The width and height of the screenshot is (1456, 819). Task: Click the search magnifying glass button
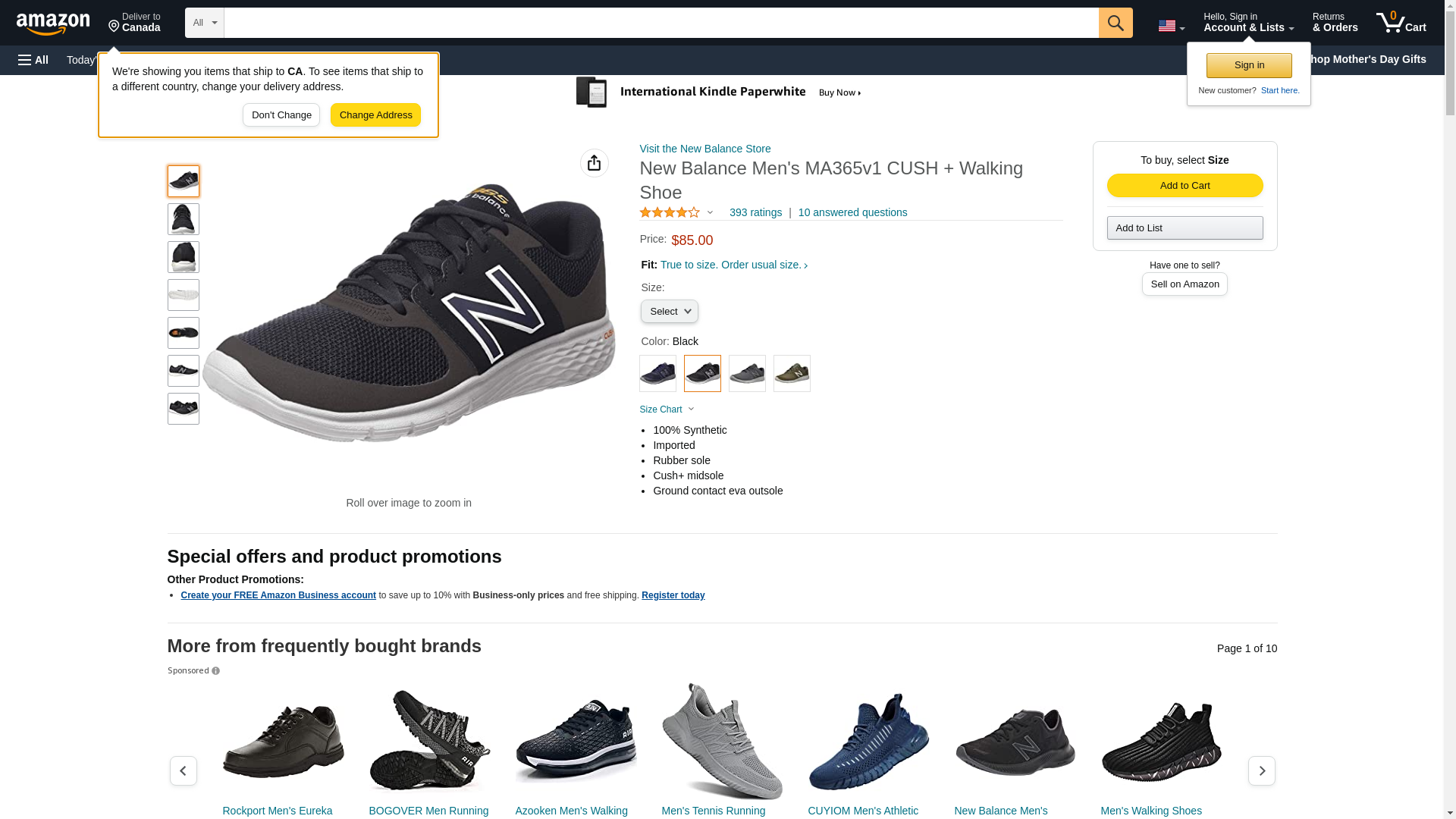[x=1115, y=23]
